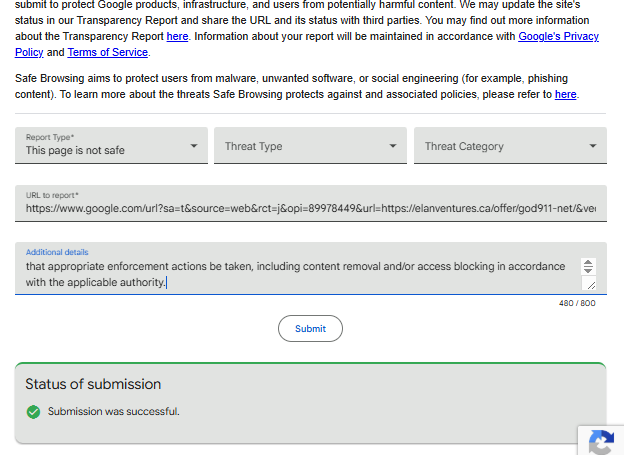Click the 'Status of submission' heading
Viewport: 624px width, 455px height.
click(93, 384)
